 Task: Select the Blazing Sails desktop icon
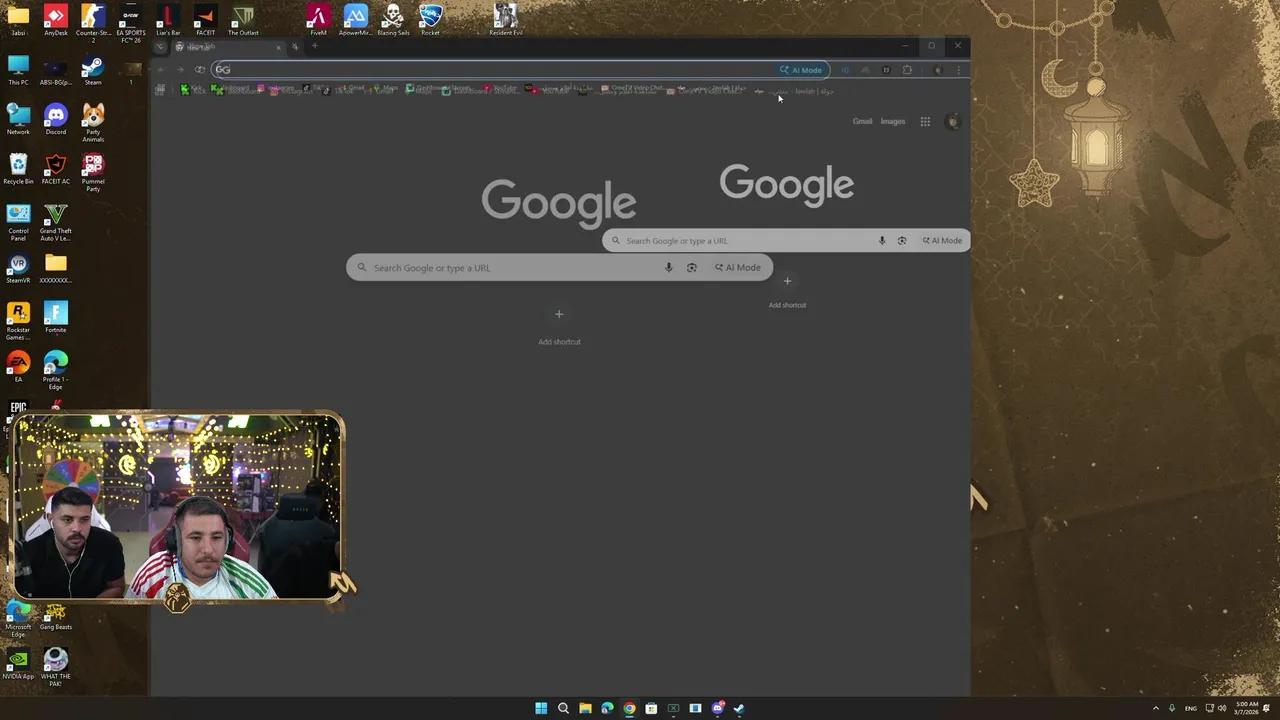[x=393, y=20]
